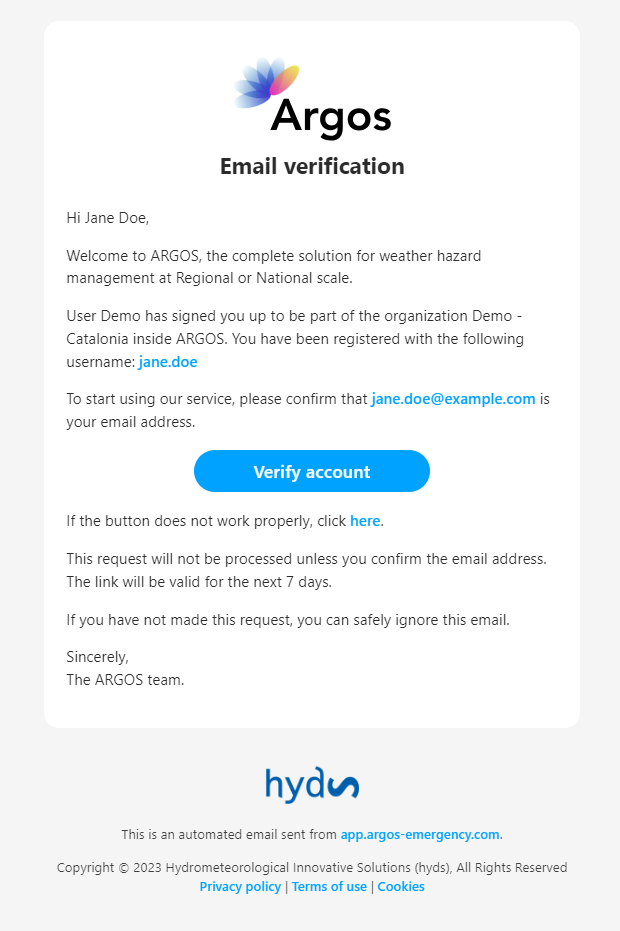
Task: Click the jane.doe@example.com email link
Action: 453,399
